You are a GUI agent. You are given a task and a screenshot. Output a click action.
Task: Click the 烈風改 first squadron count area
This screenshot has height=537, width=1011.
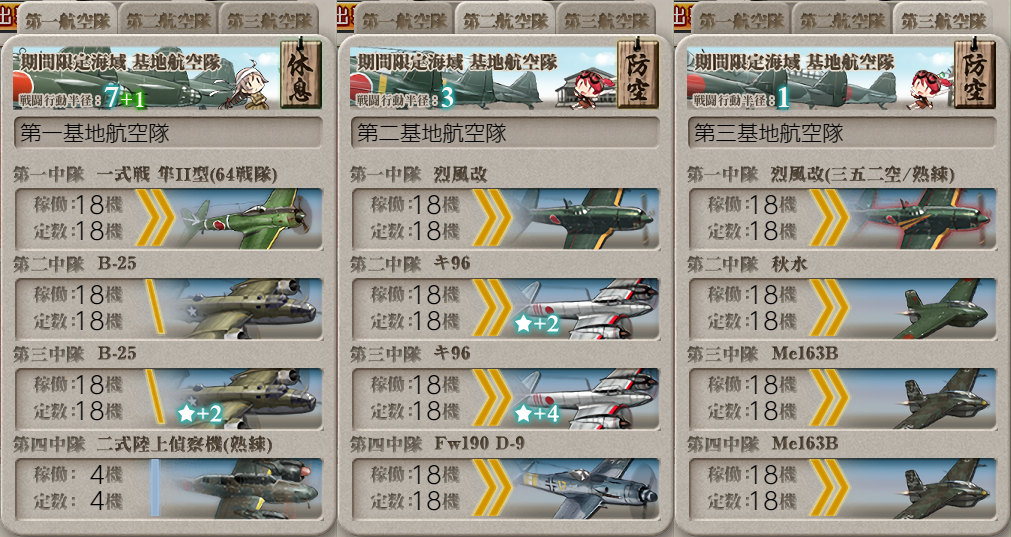click(415, 218)
